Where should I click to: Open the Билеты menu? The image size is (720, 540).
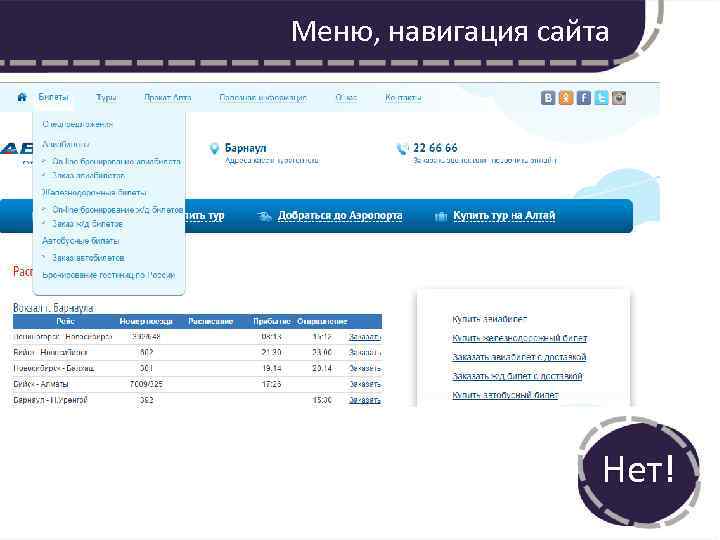click(53, 97)
